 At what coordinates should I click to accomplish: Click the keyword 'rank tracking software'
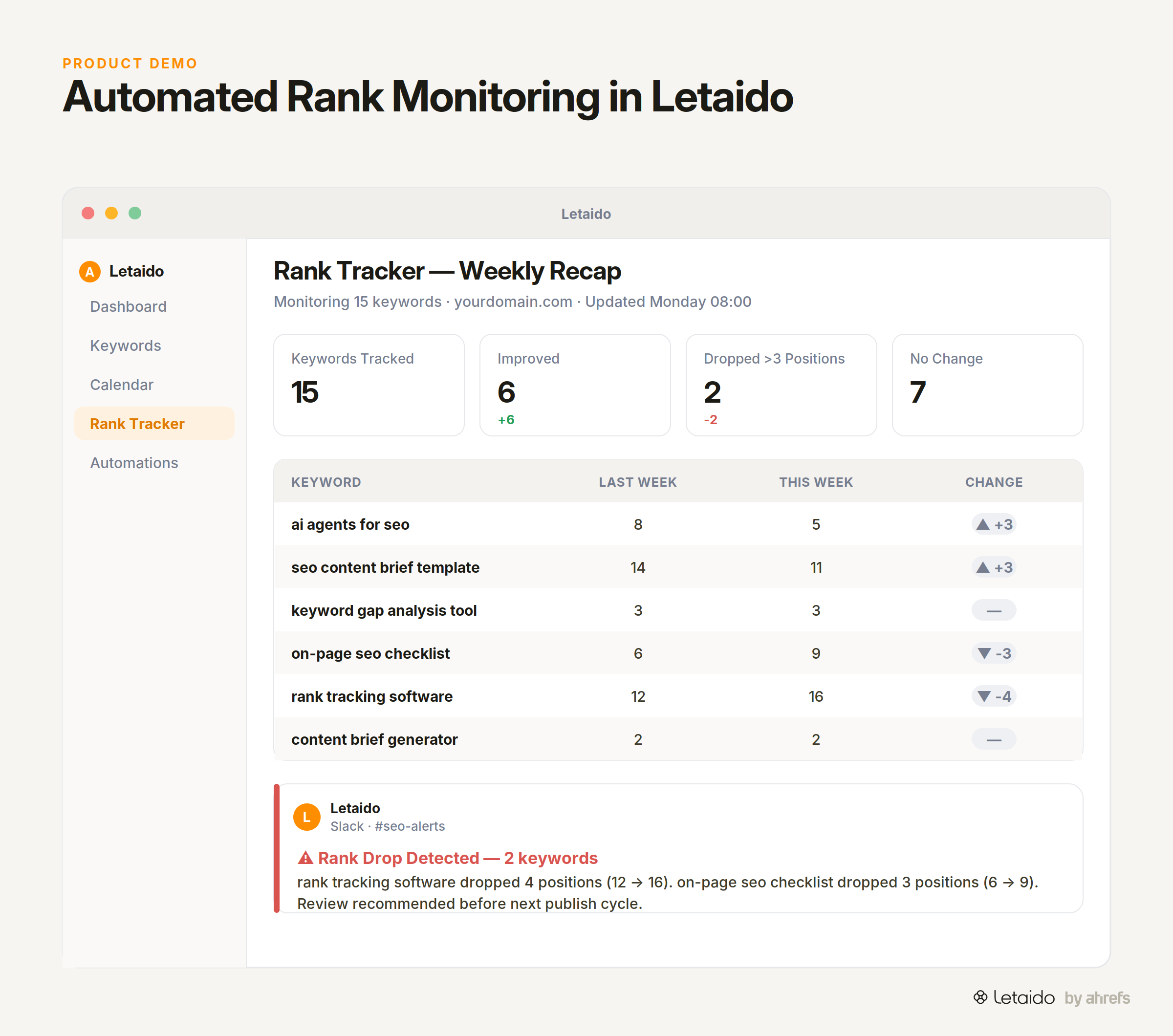point(372,696)
